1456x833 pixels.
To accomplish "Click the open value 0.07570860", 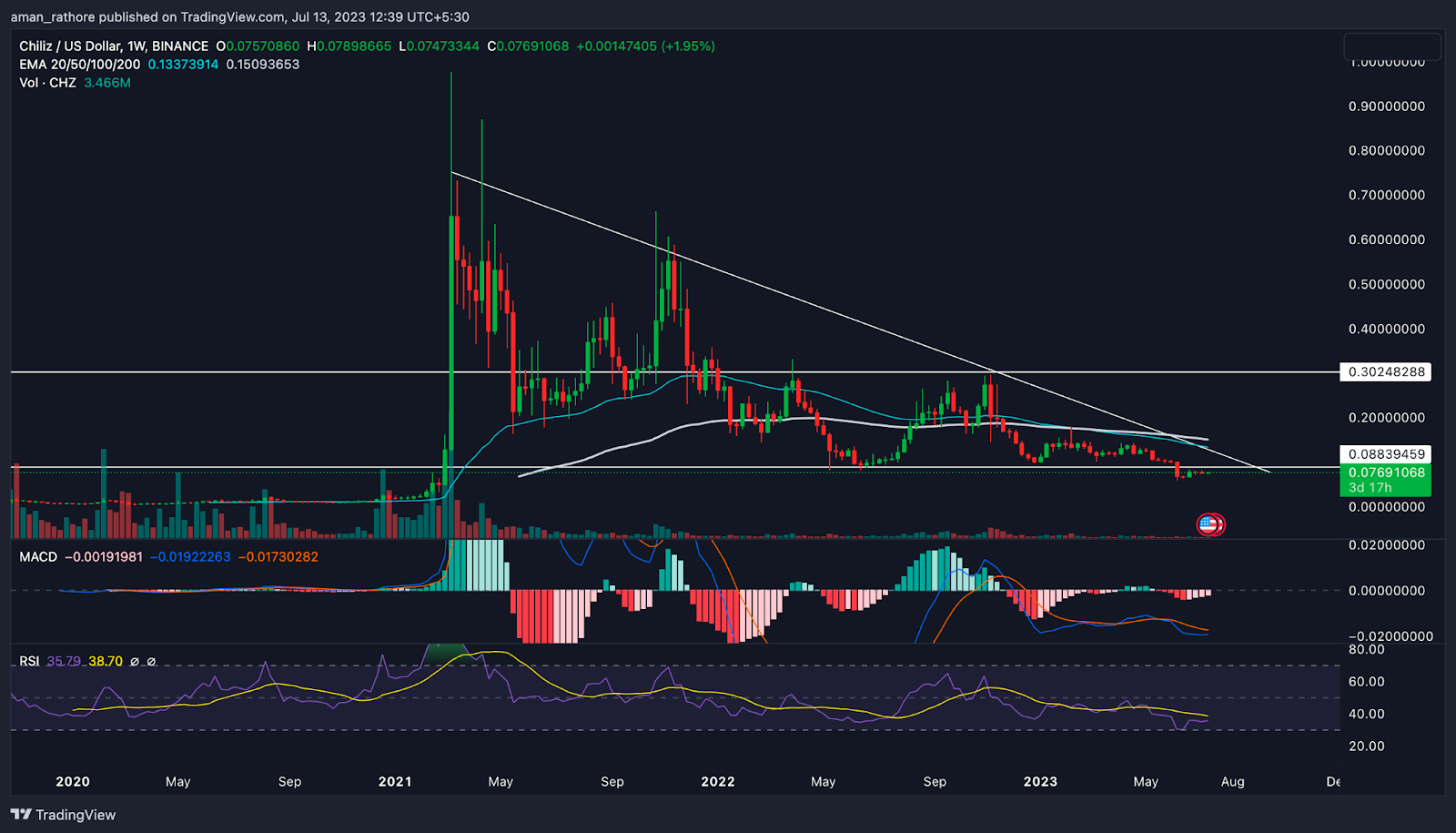I will coord(262,46).
